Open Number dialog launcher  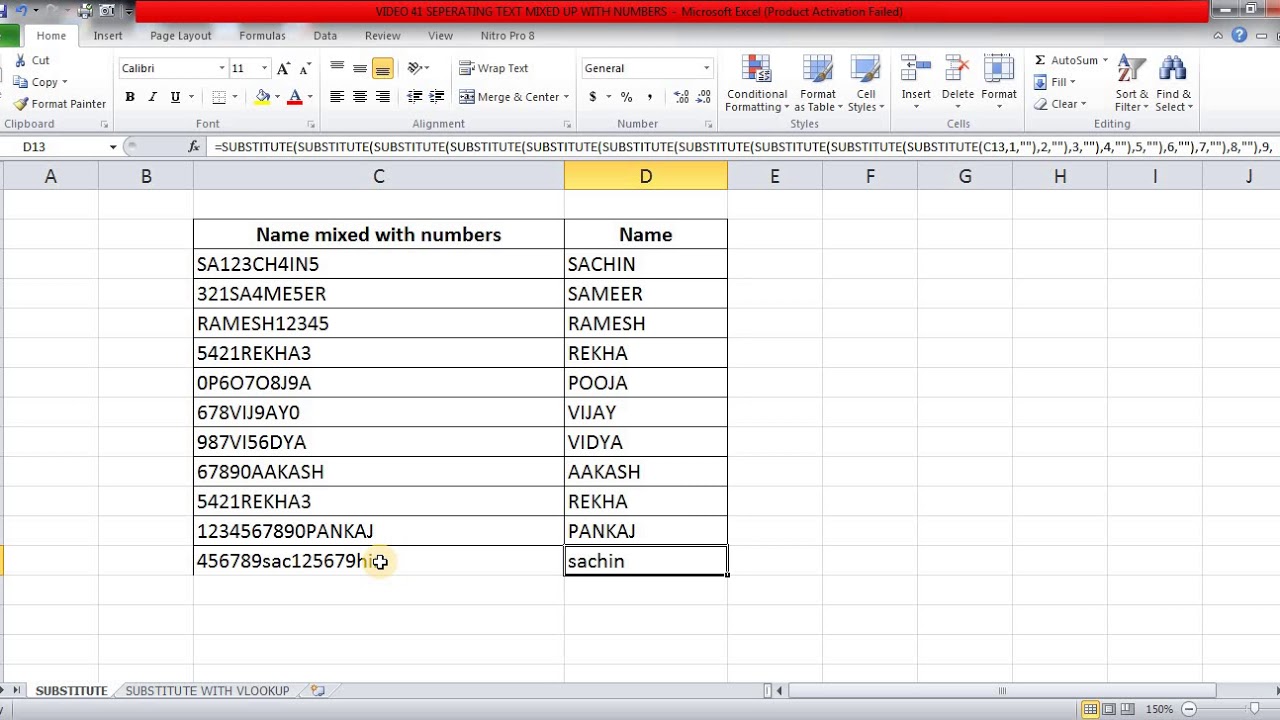pyautogui.click(x=711, y=124)
